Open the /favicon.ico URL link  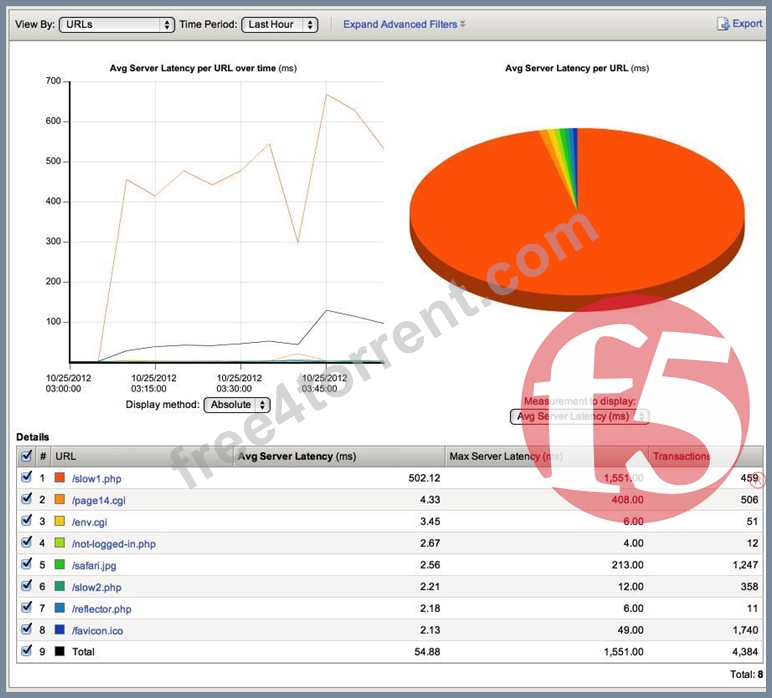97,630
